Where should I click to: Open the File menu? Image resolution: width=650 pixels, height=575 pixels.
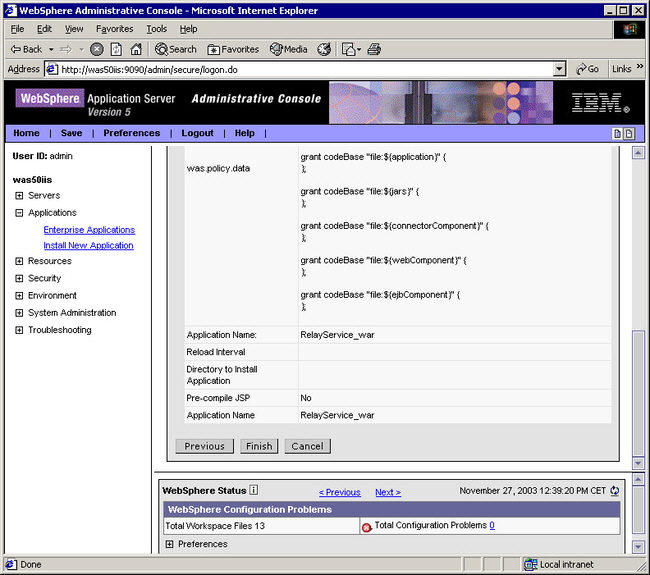tap(17, 29)
